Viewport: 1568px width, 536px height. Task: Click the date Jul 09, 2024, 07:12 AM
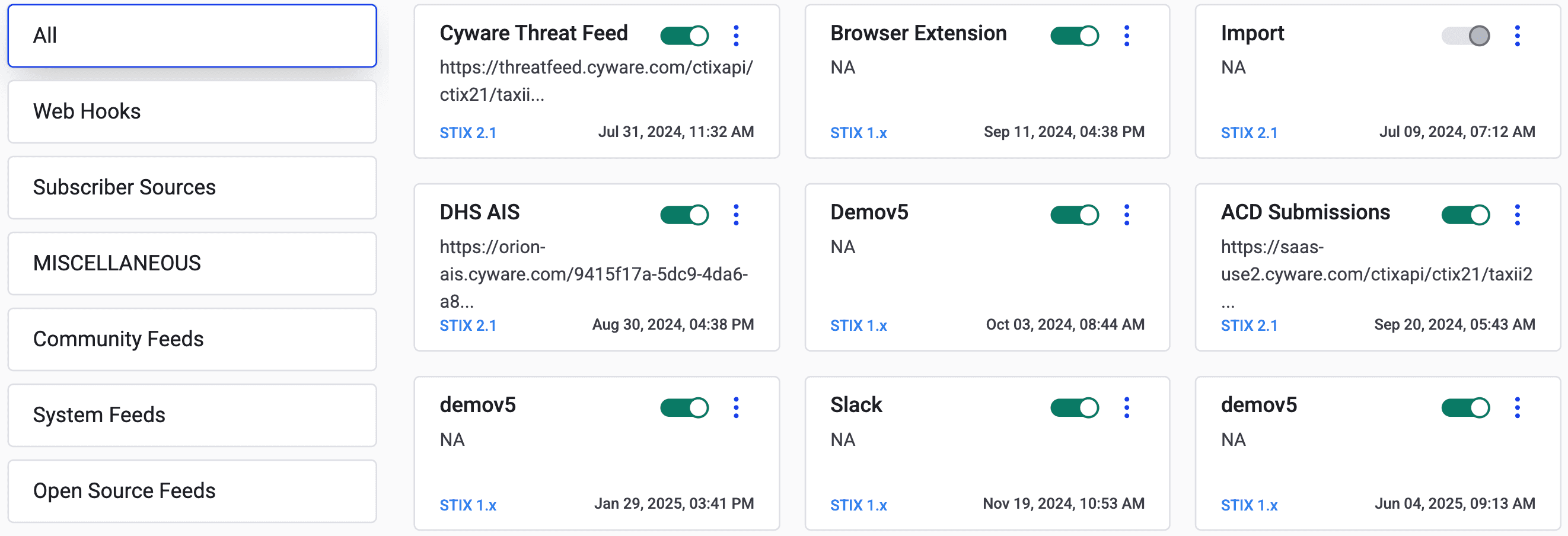click(1457, 132)
